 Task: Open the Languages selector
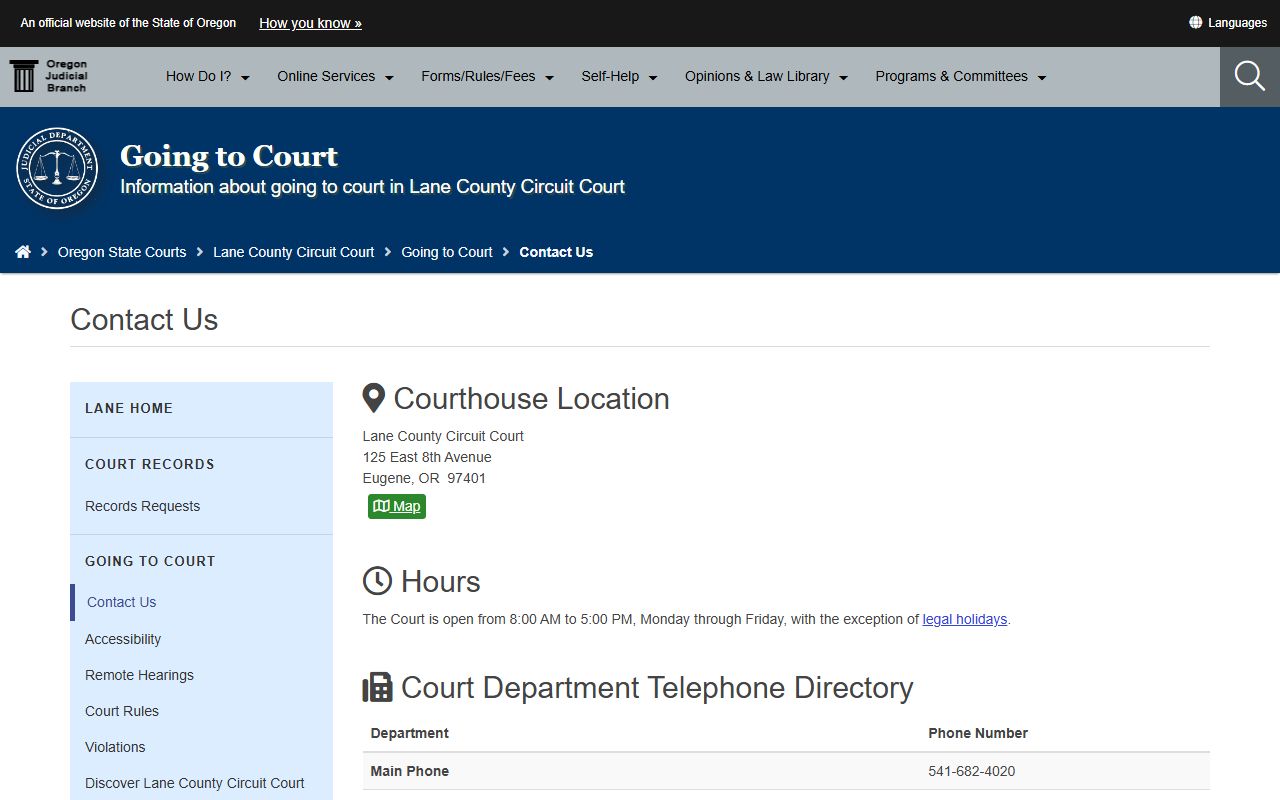(1228, 22)
